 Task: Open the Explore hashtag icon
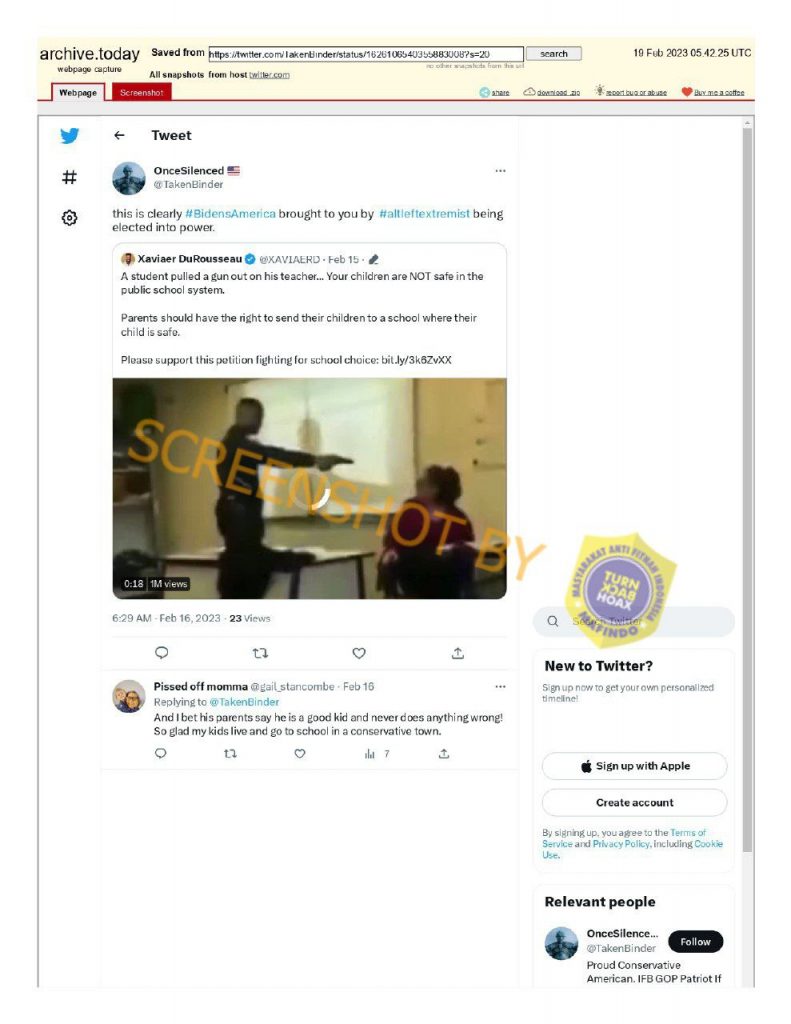(x=69, y=177)
